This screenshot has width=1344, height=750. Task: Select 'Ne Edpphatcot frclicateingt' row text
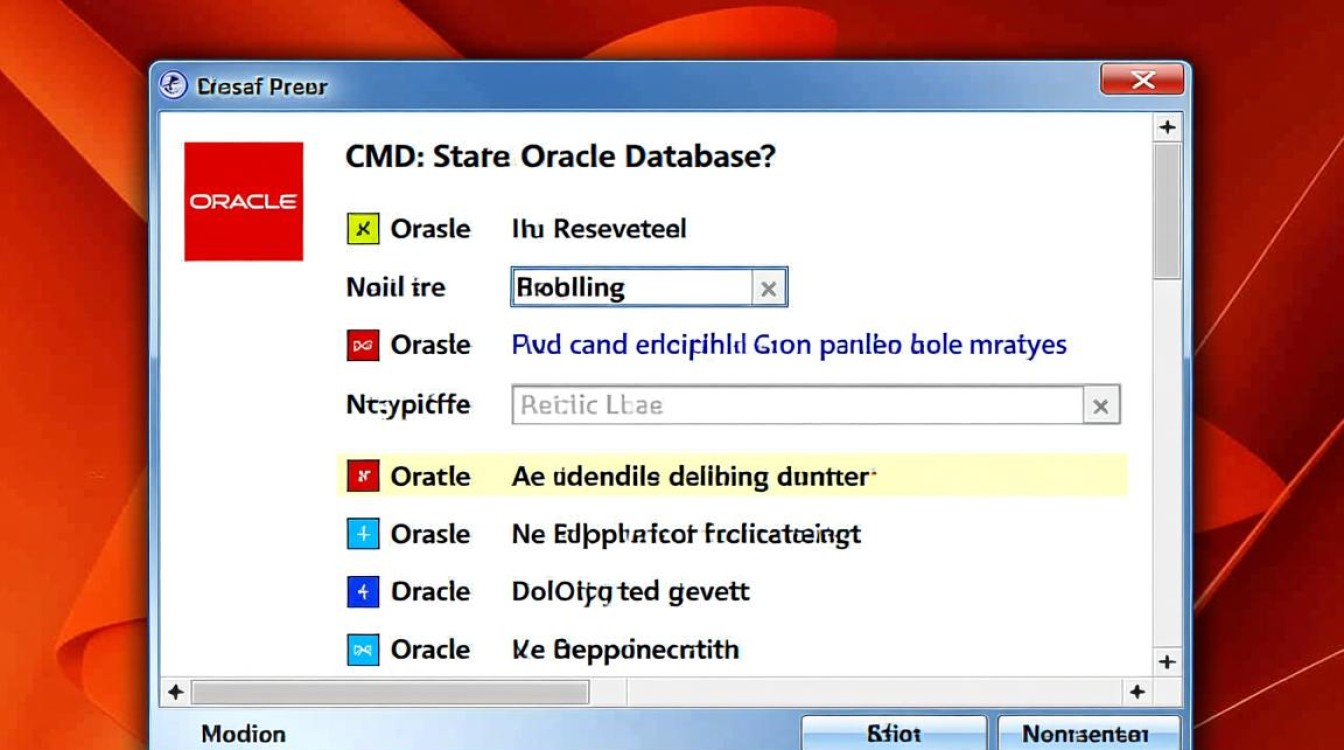pos(686,534)
